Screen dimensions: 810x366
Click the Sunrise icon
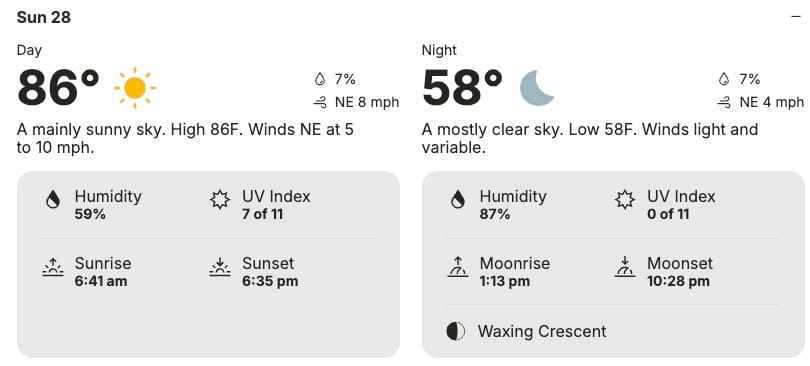pos(53,267)
